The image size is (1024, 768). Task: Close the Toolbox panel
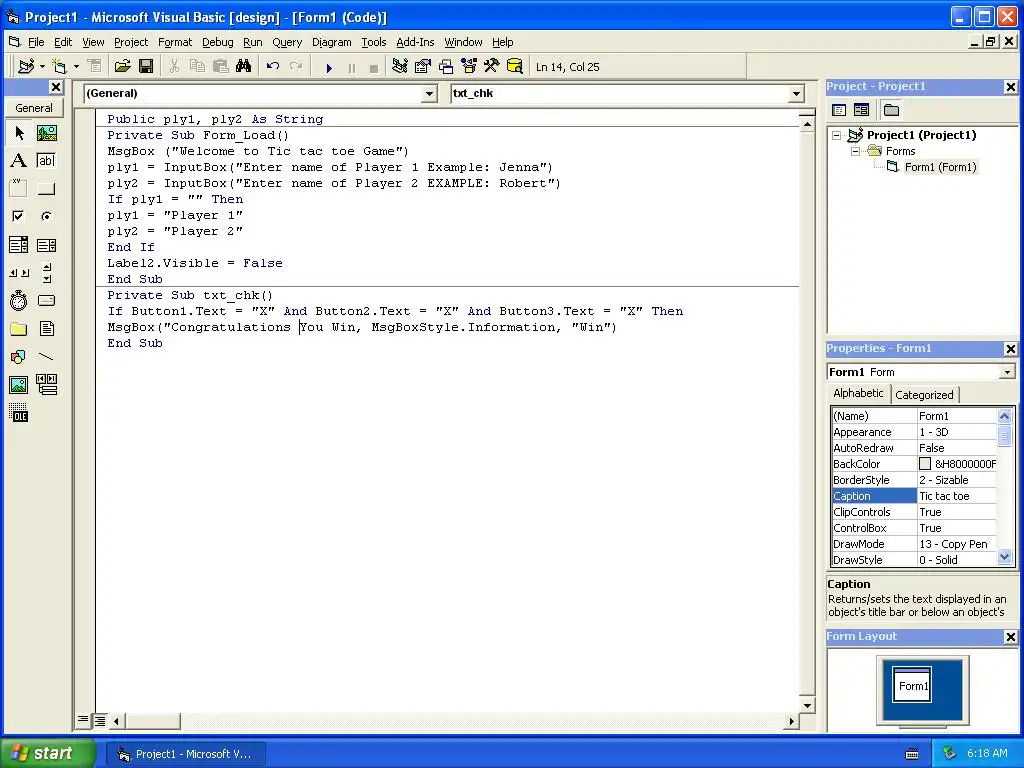point(56,87)
